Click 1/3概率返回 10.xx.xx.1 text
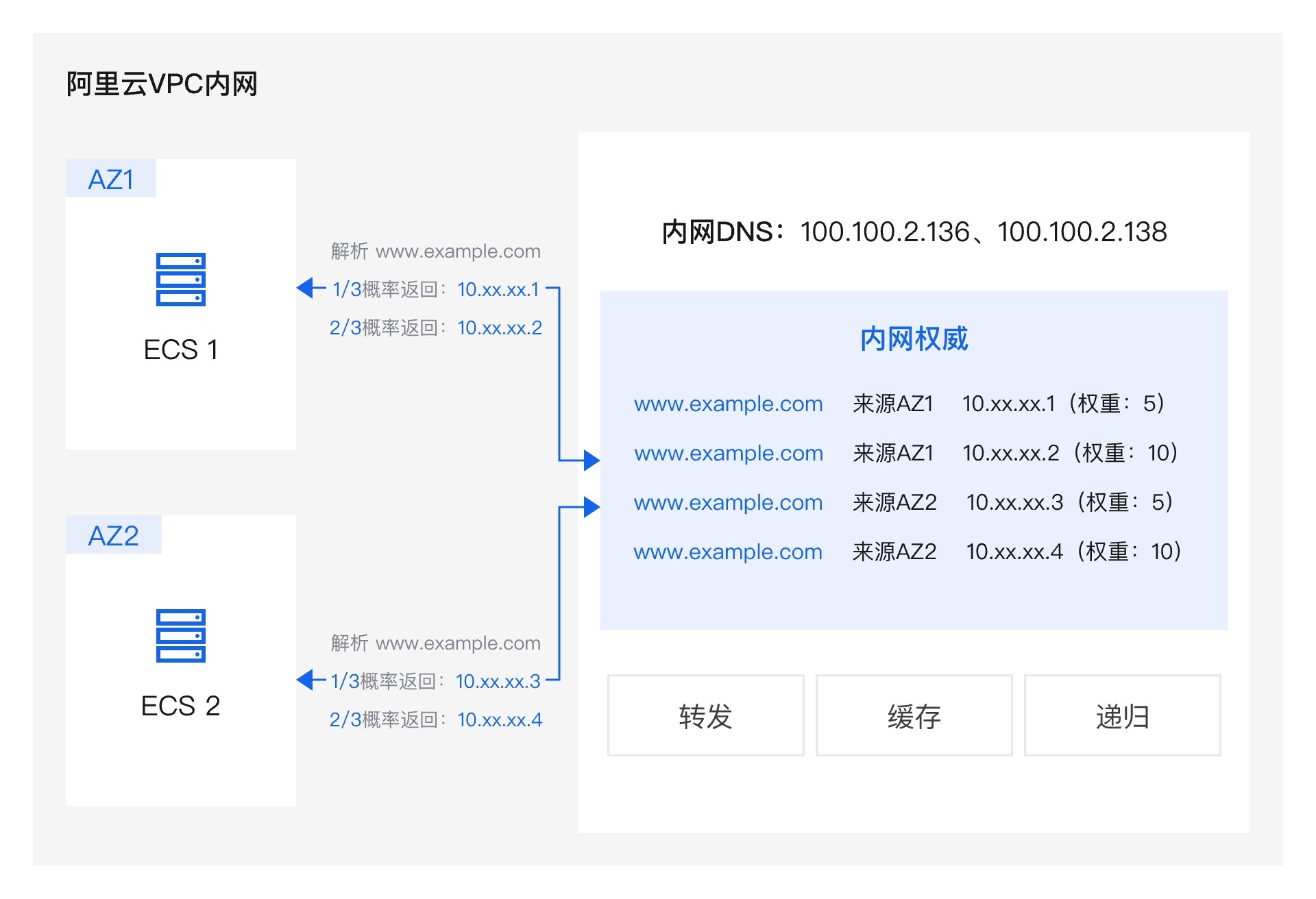The width and height of the screenshot is (1316, 899). pyautogui.click(x=436, y=289)
